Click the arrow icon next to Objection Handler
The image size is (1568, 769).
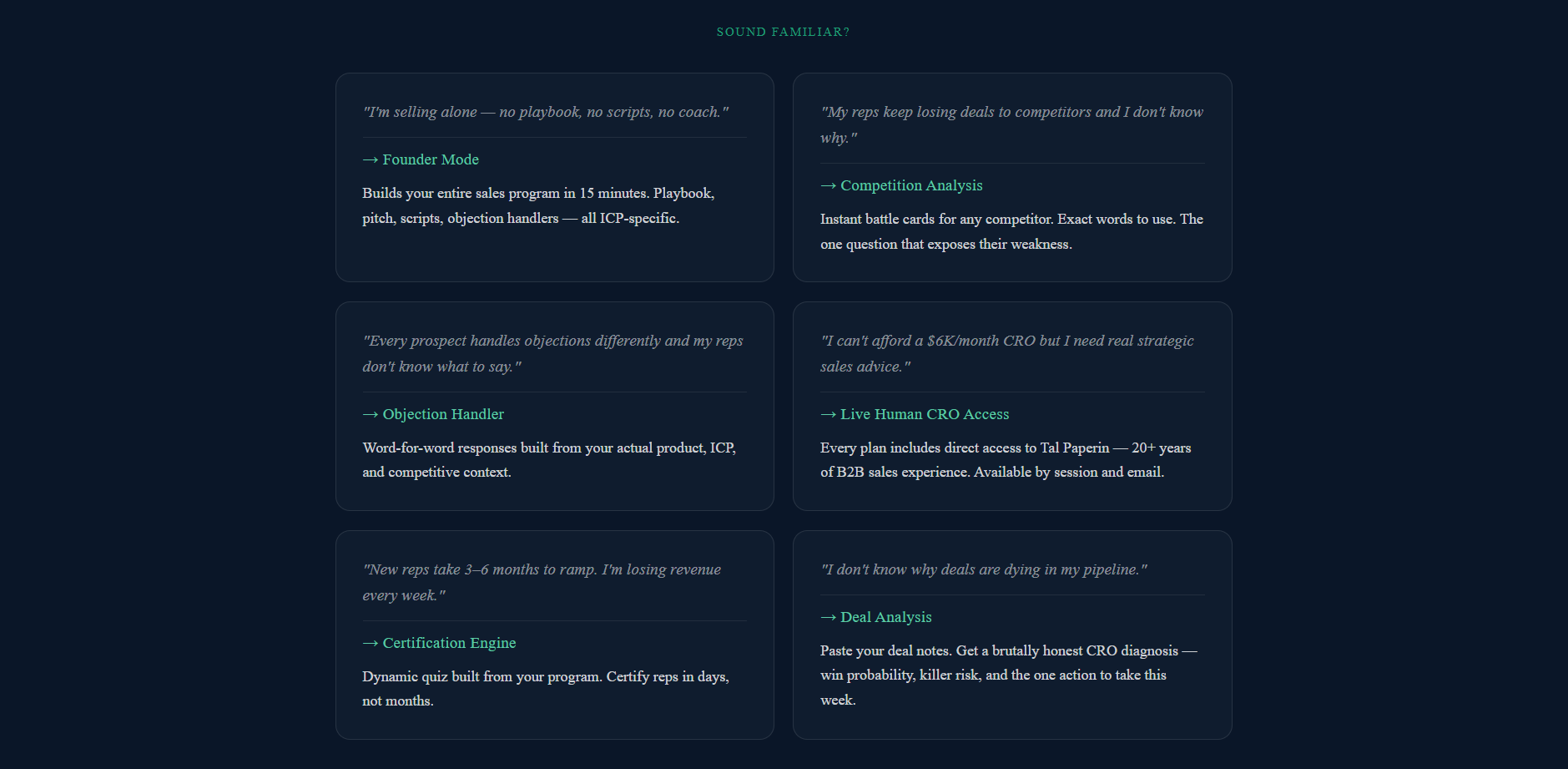pos(371,414)
